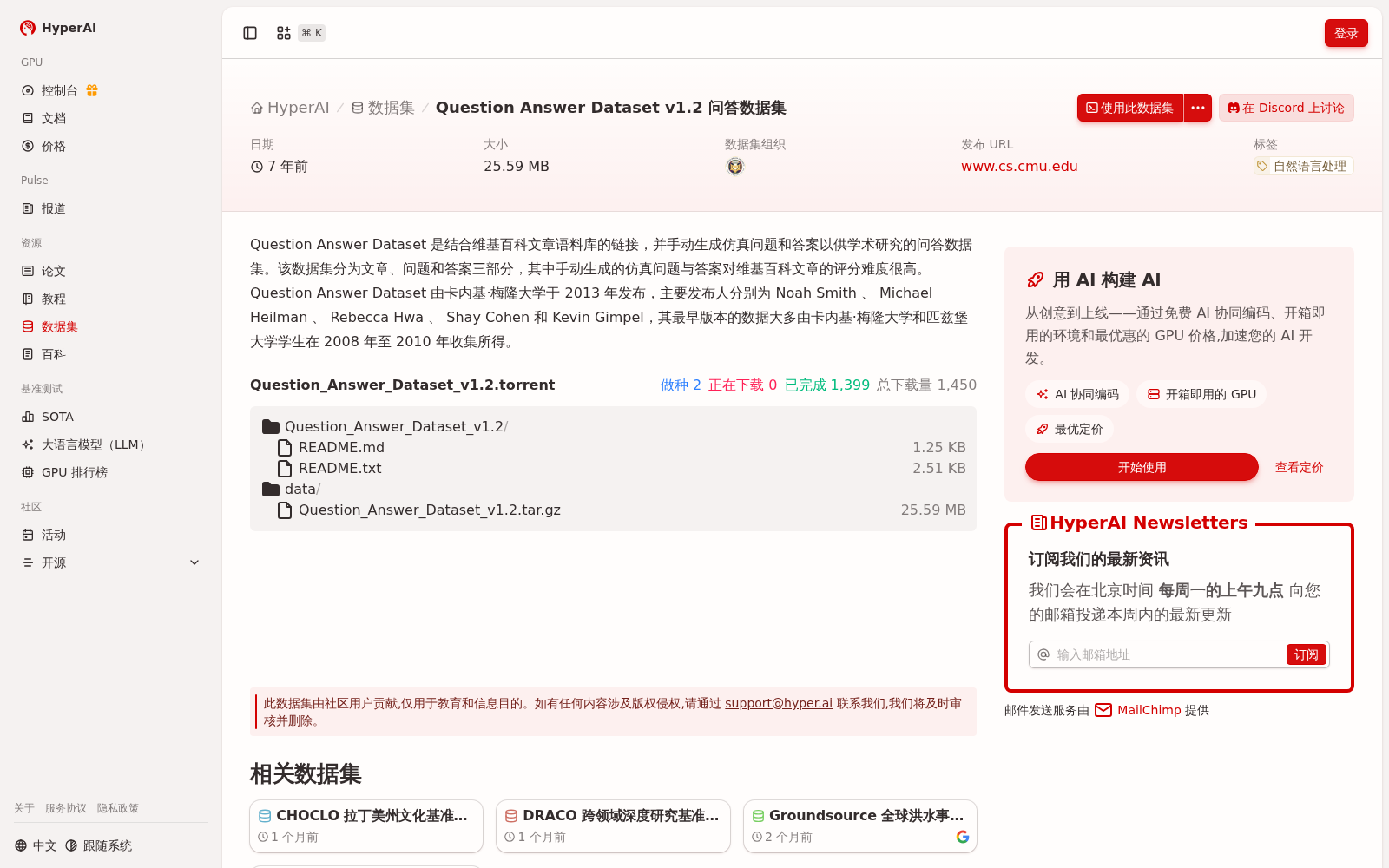Click AI 协同编码 chip
The width and height of the screenshot is (1389, 868).
click(x=1077, y=394)
